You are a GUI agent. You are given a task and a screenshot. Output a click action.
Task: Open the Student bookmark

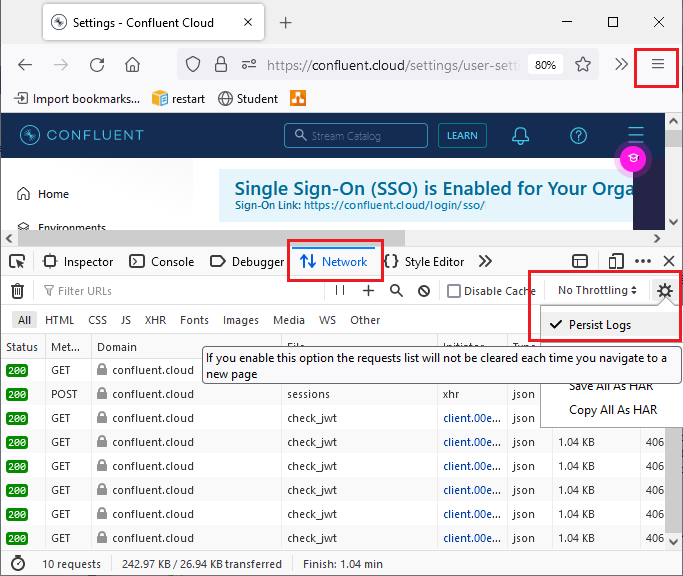[248, 99]
